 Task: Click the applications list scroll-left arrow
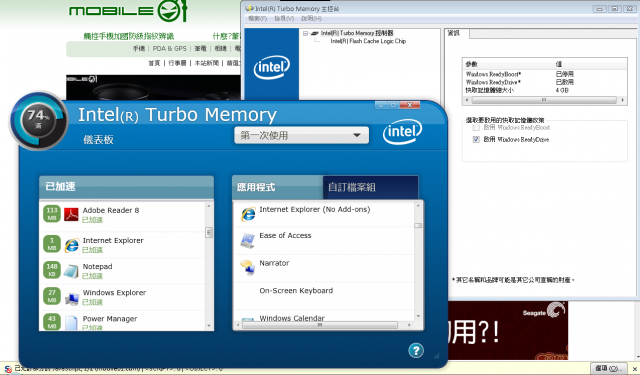[238, 325]
